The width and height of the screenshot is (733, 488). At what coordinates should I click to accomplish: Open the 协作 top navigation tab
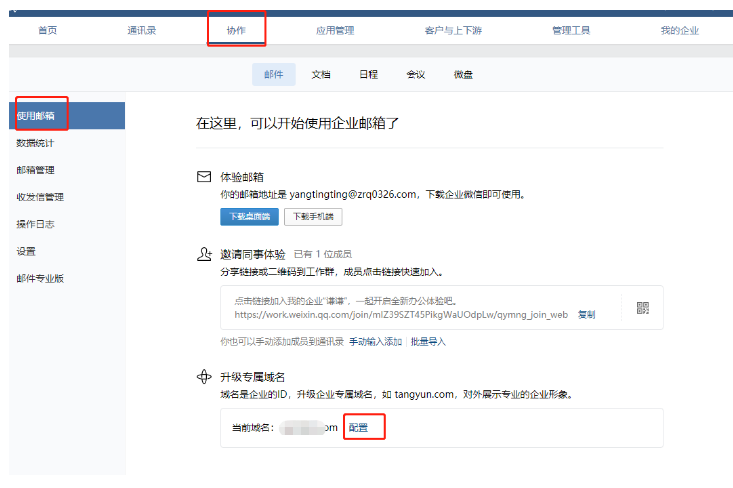click(236, 30)
